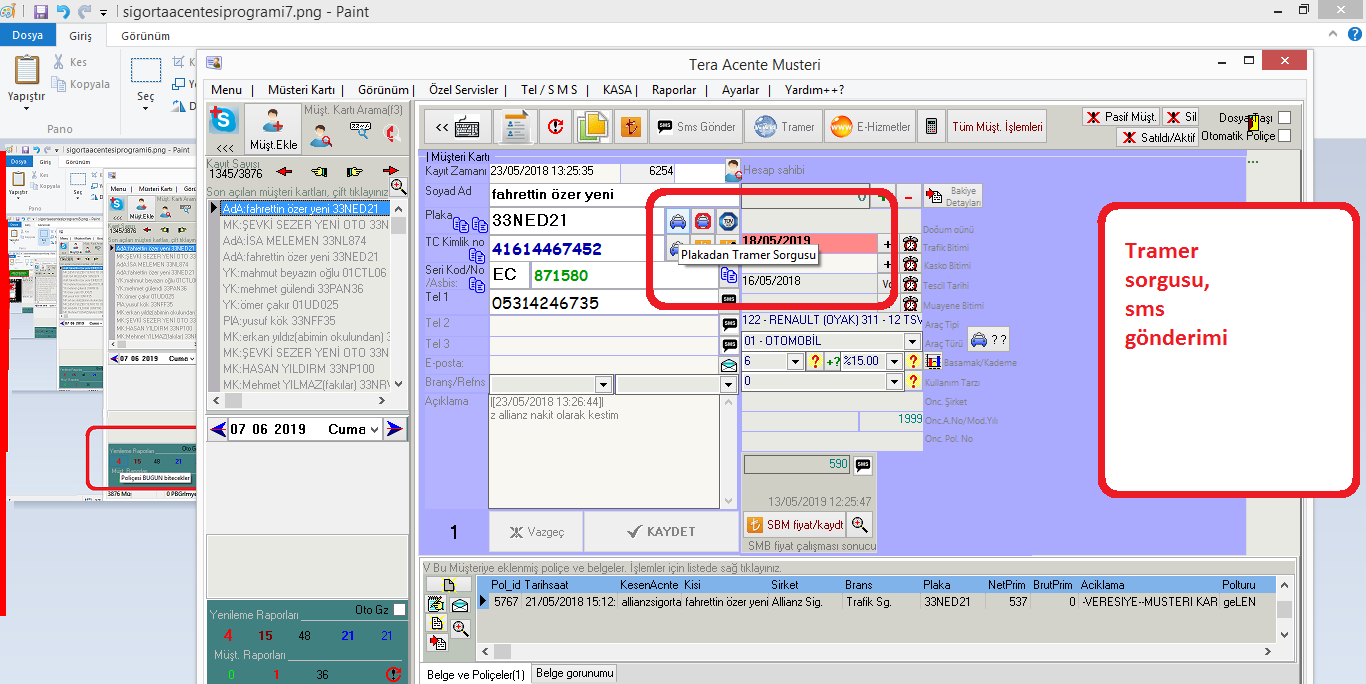This screenshot has width=1366, height=684.
Task: Run Plakadan Tramer Sorgusu vehicle icon
Action: [x=676, y=248]
